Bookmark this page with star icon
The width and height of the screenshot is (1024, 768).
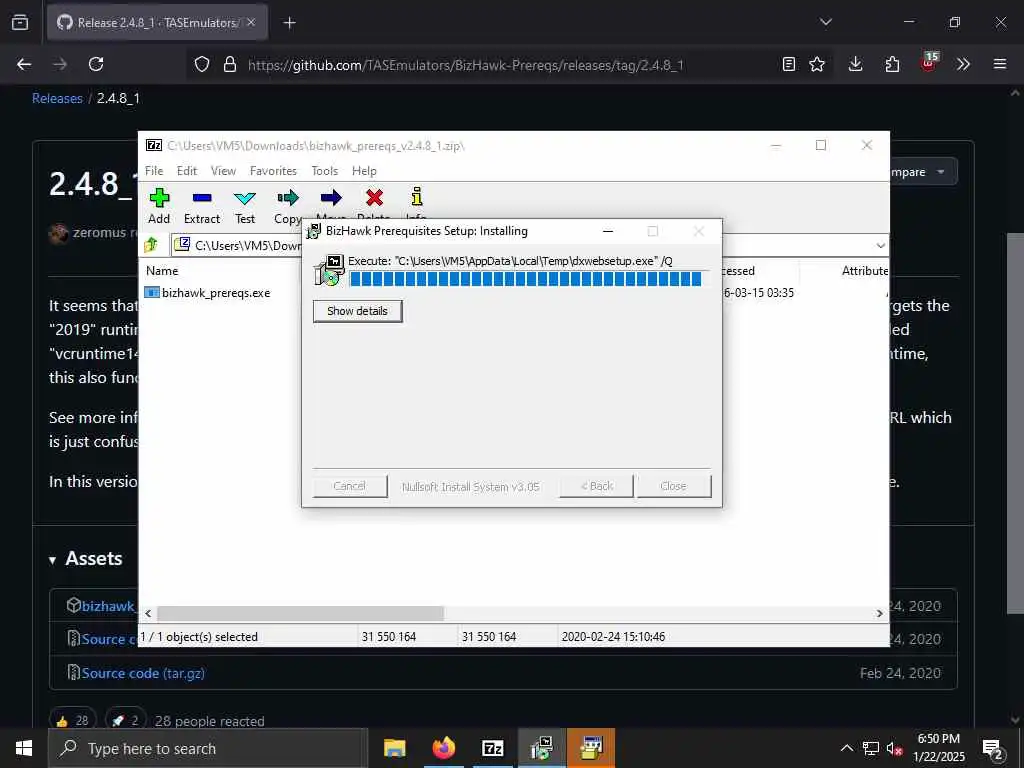pos(817,64)
